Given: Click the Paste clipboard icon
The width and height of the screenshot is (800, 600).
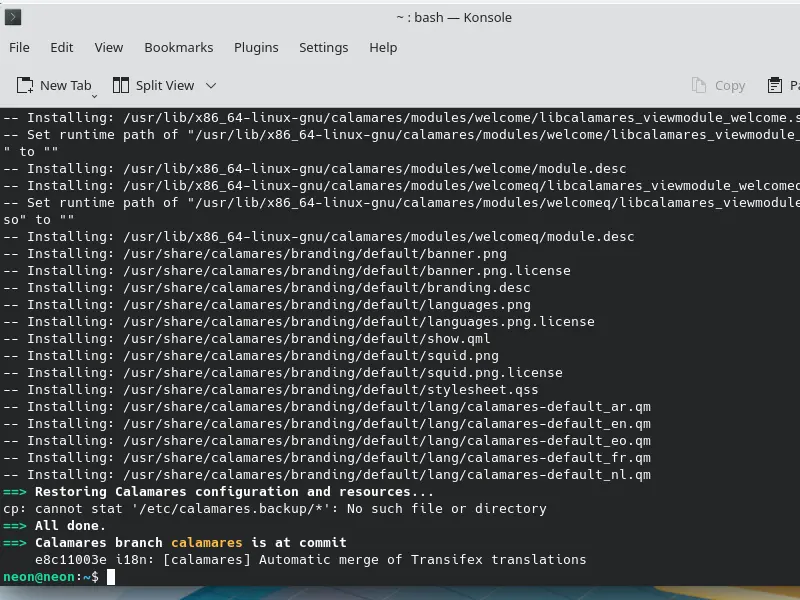Looking at the screenshot, I should 774,85.
